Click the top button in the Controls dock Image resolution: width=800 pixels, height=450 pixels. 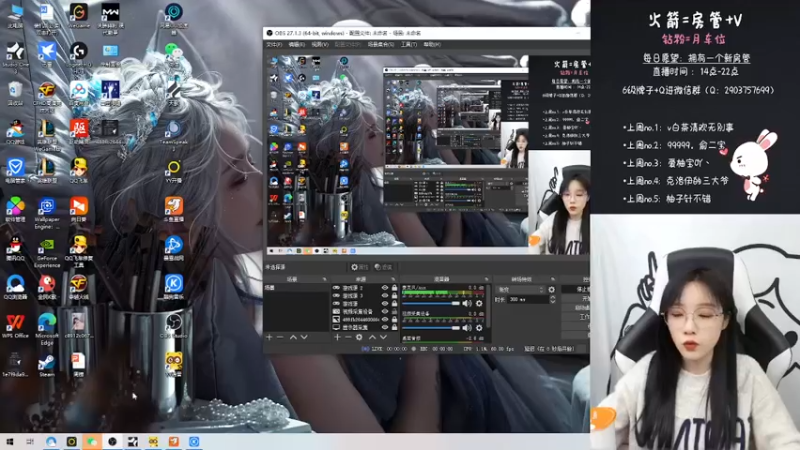click(576, 289)
